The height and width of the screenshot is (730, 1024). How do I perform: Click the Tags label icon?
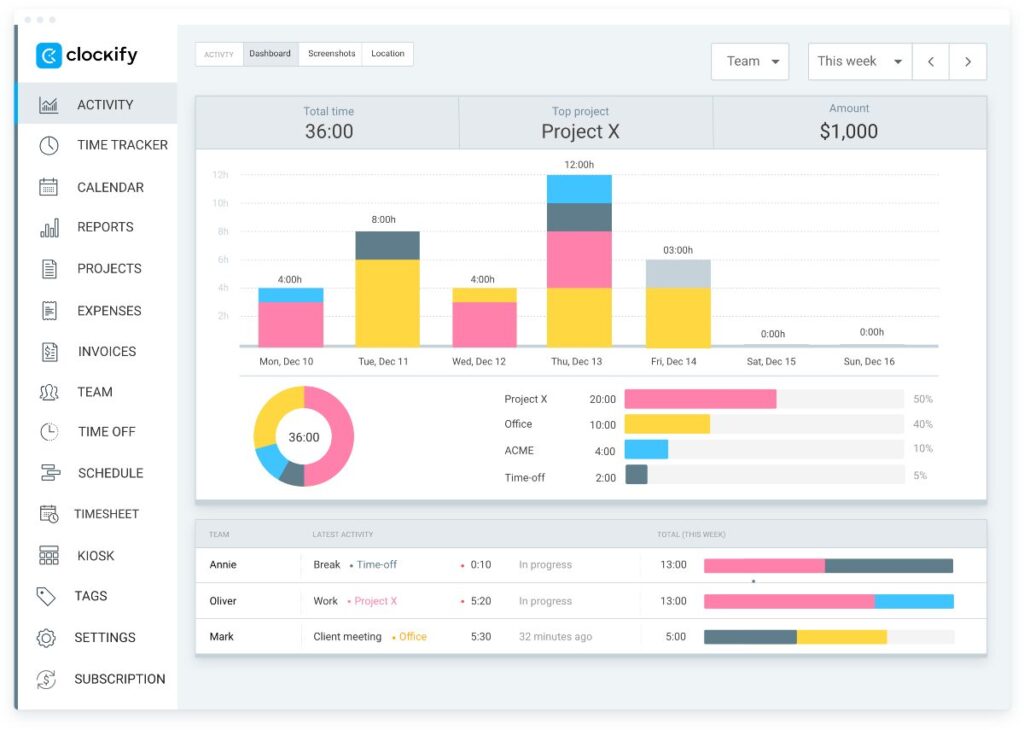click(x=46, y=596)
